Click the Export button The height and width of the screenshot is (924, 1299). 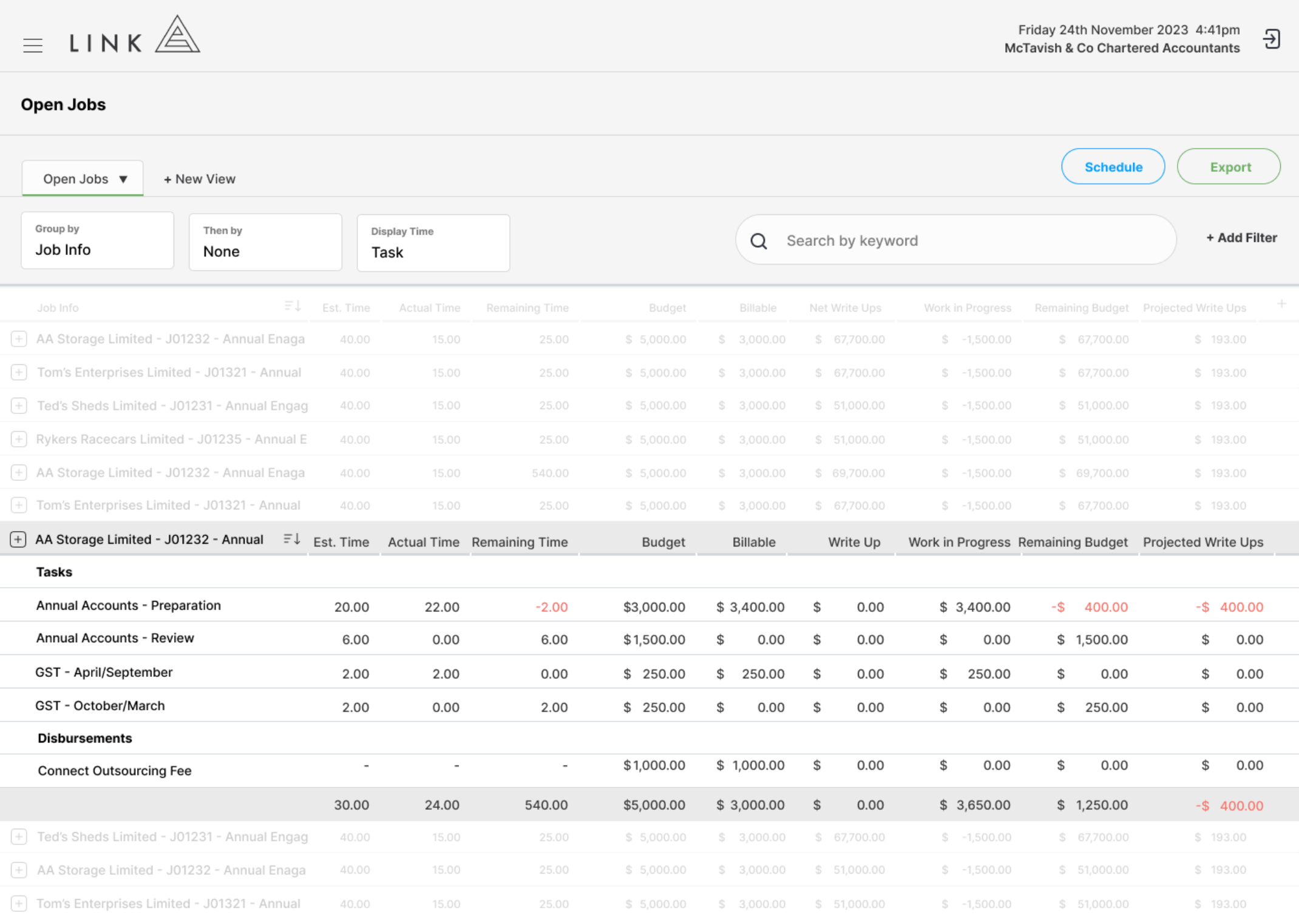pyautogui.click(x=1229, y=167)
